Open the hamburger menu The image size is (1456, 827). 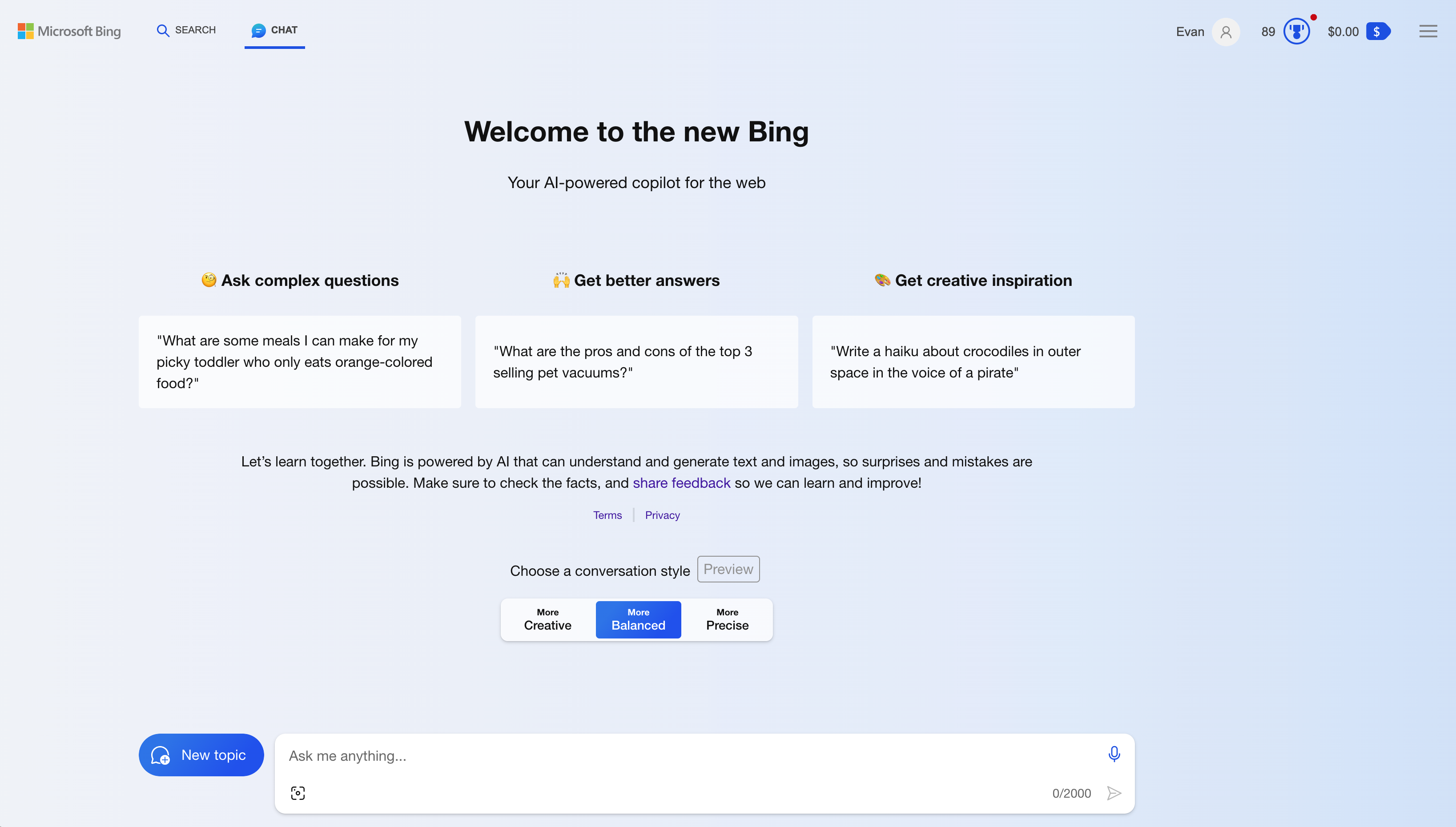tap(1428, 31)
